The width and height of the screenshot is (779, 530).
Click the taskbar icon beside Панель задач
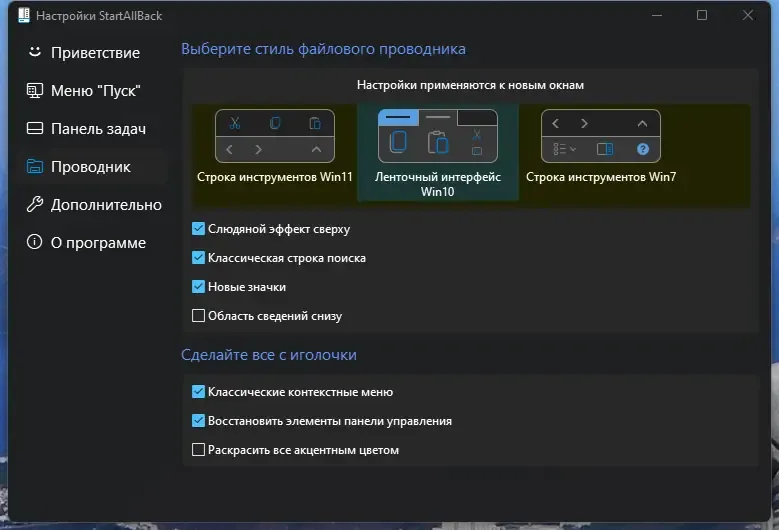pyautogui.click(x=34, y=129)
